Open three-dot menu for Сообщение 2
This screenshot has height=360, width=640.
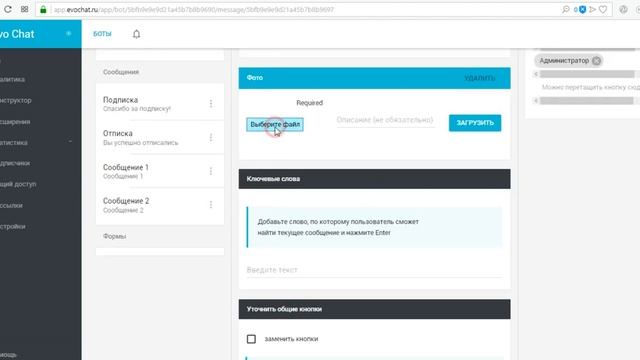211,204
